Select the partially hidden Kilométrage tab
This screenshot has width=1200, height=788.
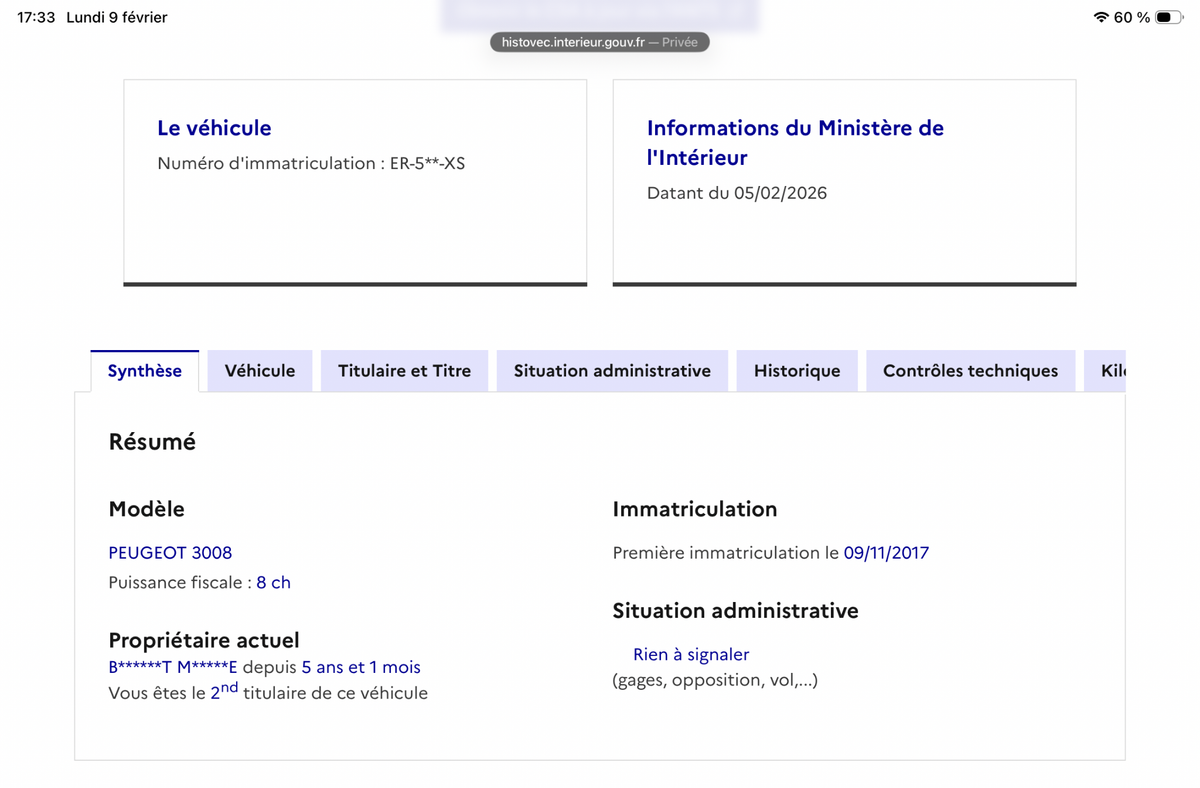pos(1112,371)
